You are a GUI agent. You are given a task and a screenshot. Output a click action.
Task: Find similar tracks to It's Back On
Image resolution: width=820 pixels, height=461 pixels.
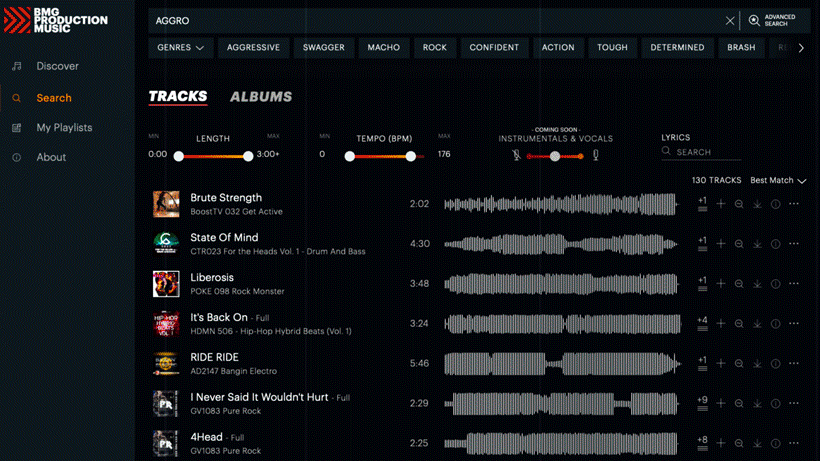[739, 324]
